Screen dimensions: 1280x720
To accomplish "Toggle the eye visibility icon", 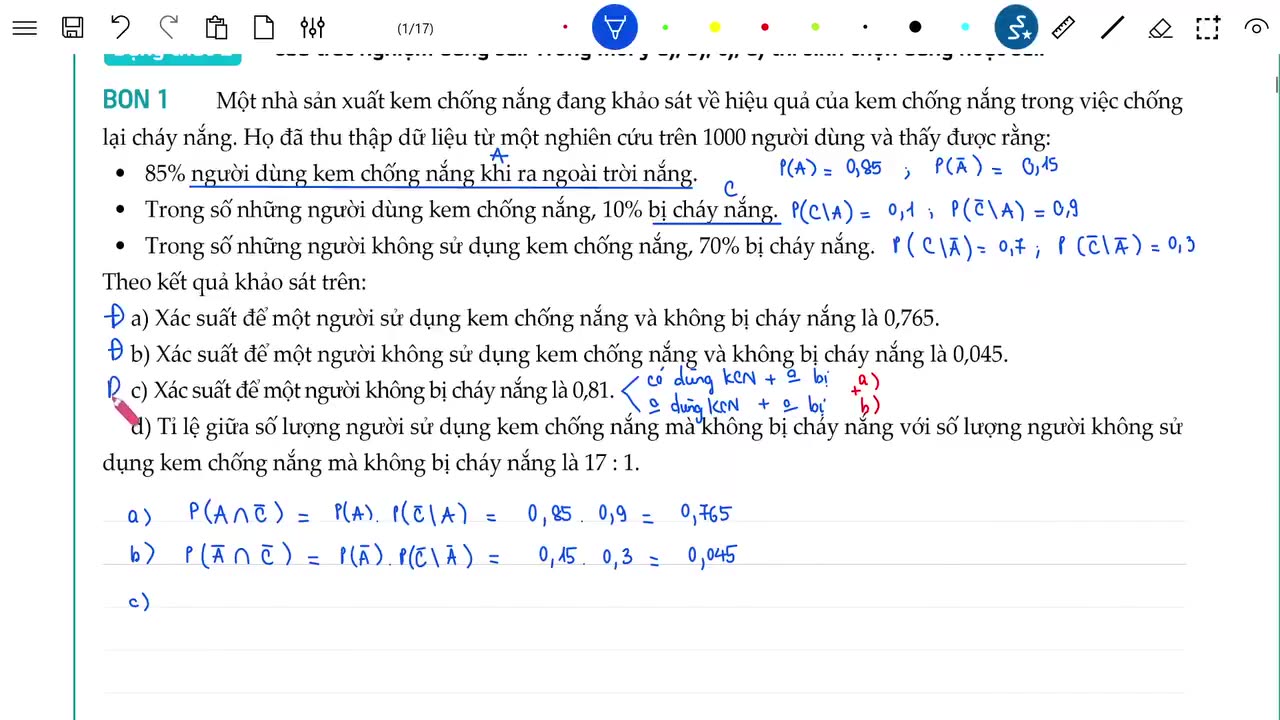I will [x=1256, y=28].
